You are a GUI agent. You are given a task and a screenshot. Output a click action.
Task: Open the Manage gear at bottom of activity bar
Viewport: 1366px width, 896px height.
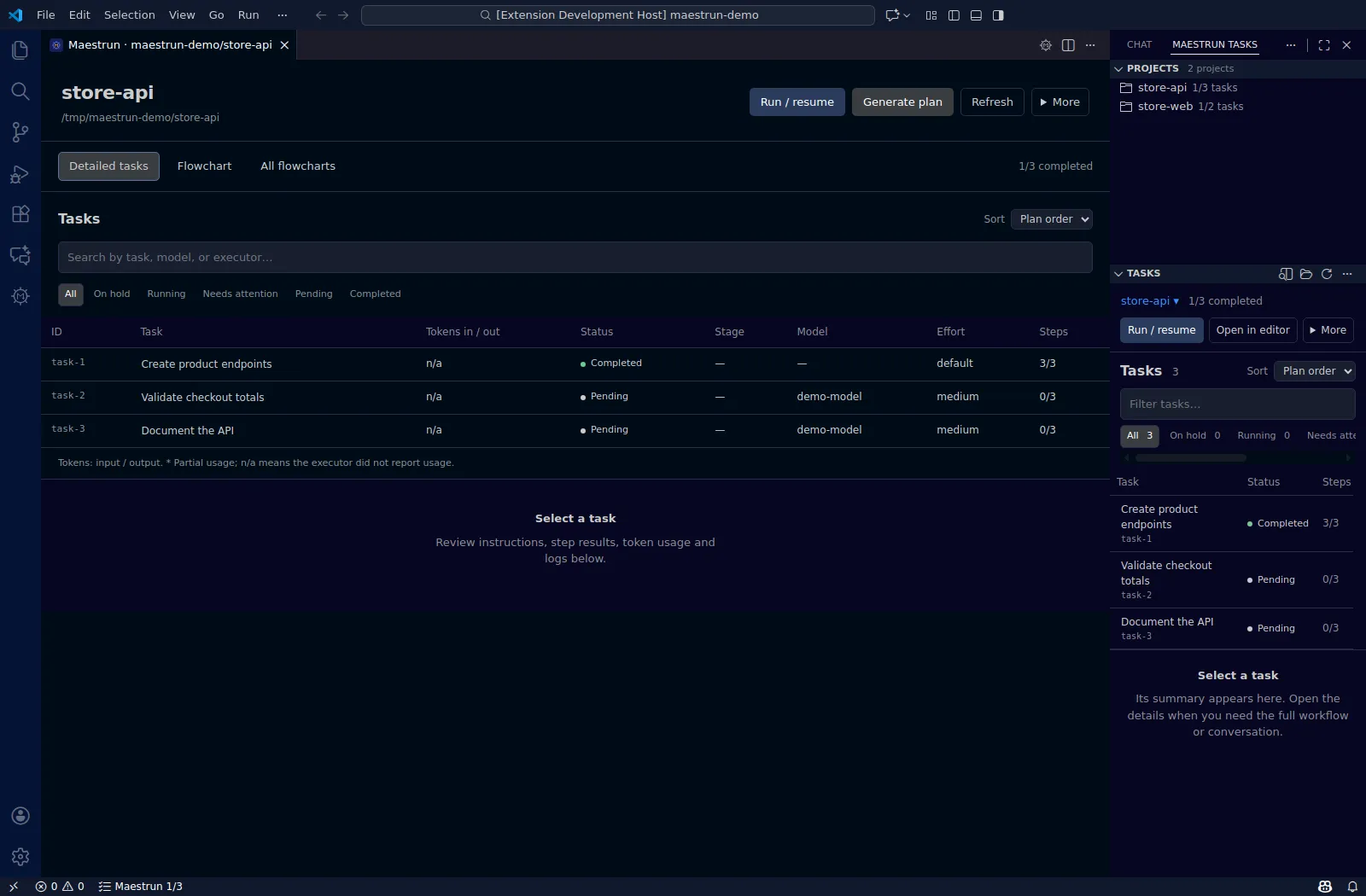(x=20, y=857)
